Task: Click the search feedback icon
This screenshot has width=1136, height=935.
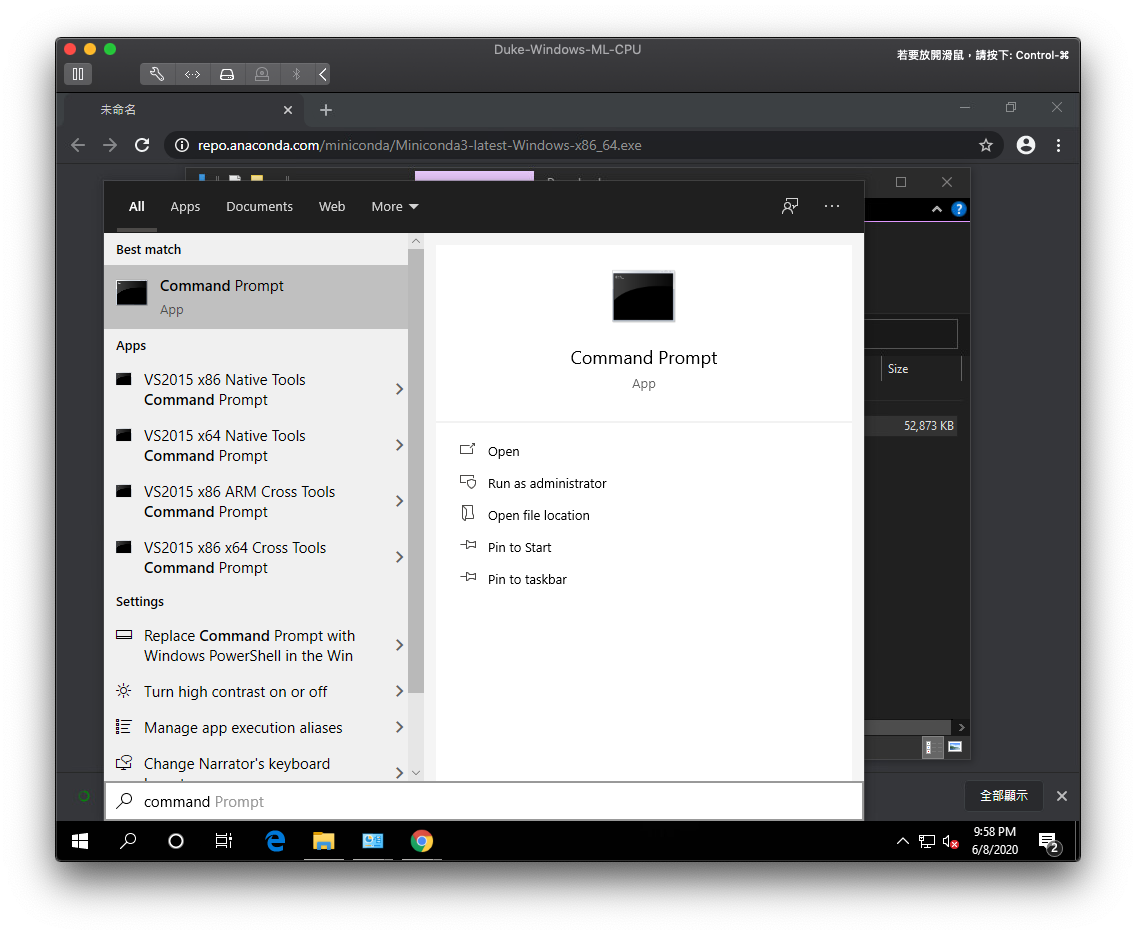Action: tap(790, 206)
